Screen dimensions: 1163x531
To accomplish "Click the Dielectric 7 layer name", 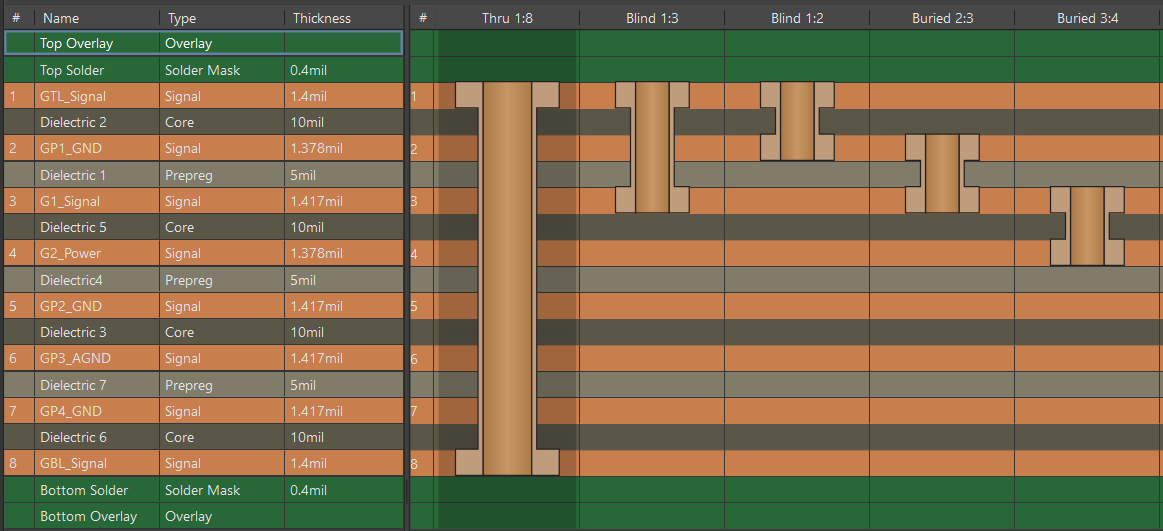I will point(73,386).
